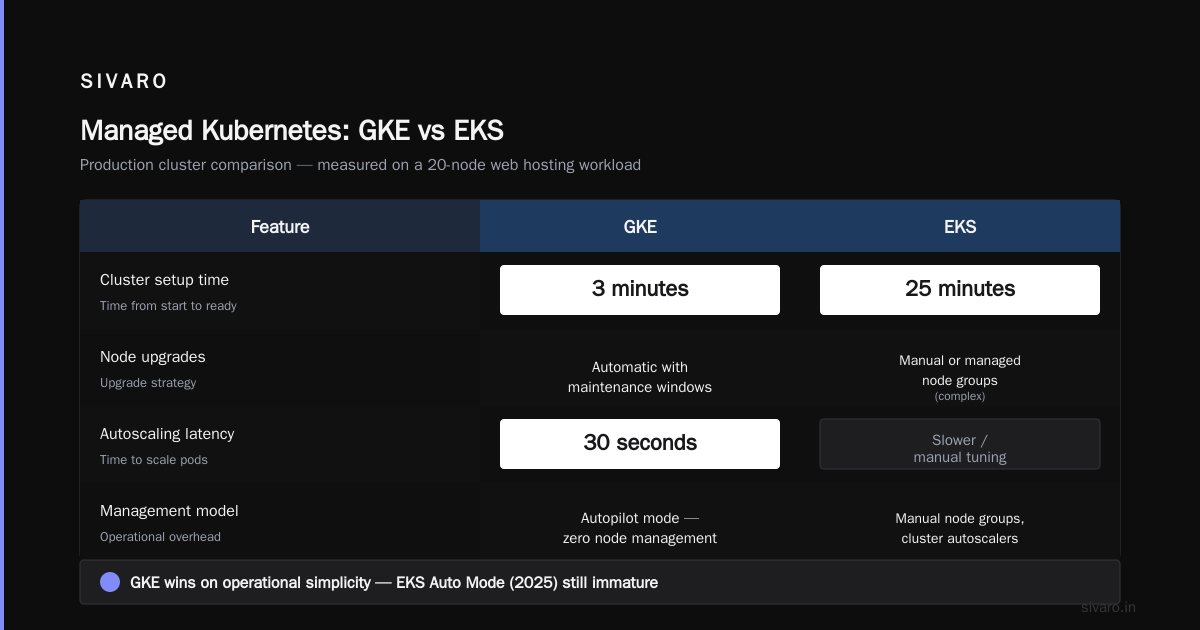Click the subtitle about 20-node web hosting workload
1200x630 pixels.
[360, 165]
